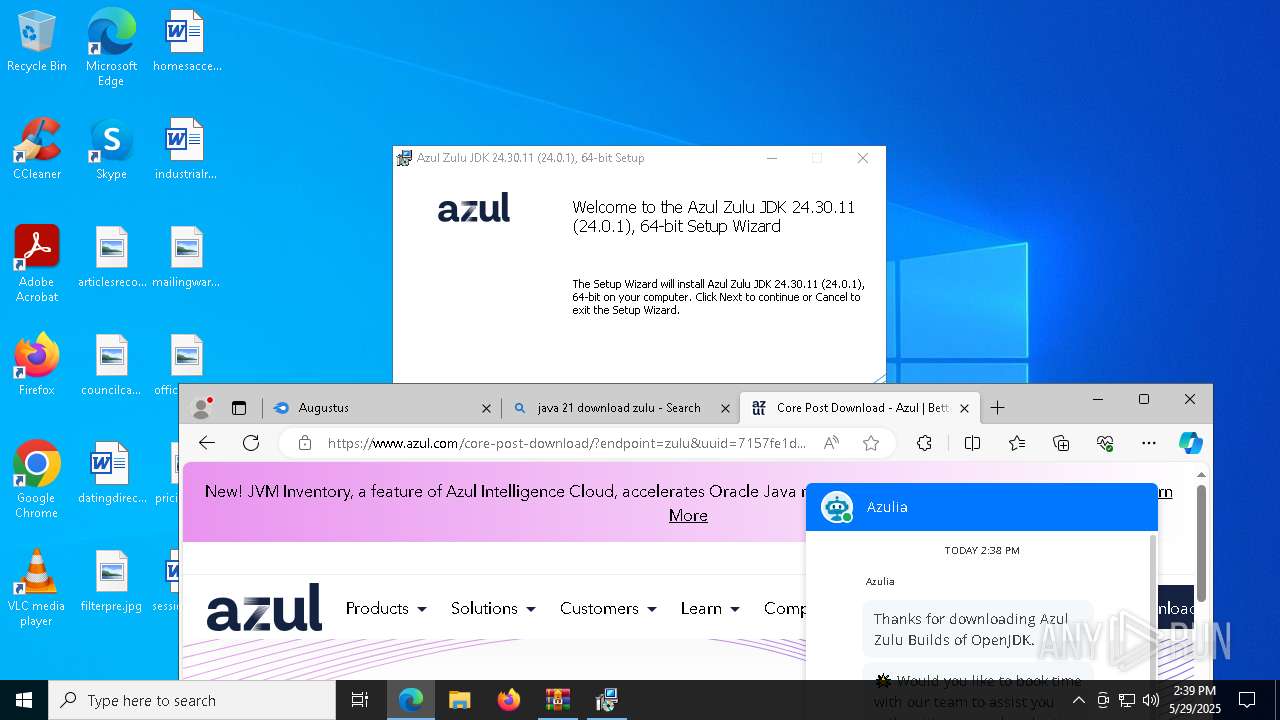This screenshot has width=1280, height=720.
Task: Launch Firefox from the desktop icon
Action: click(37, 365)
